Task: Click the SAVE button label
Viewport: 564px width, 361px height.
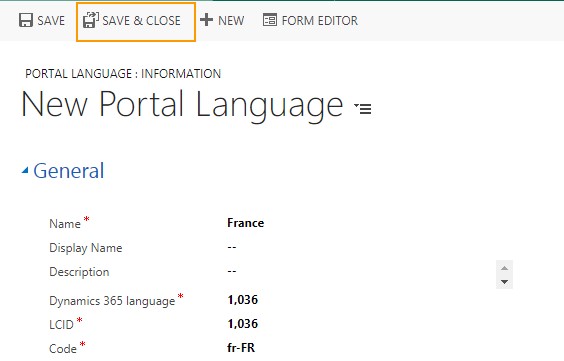Action: pos(51,20)
